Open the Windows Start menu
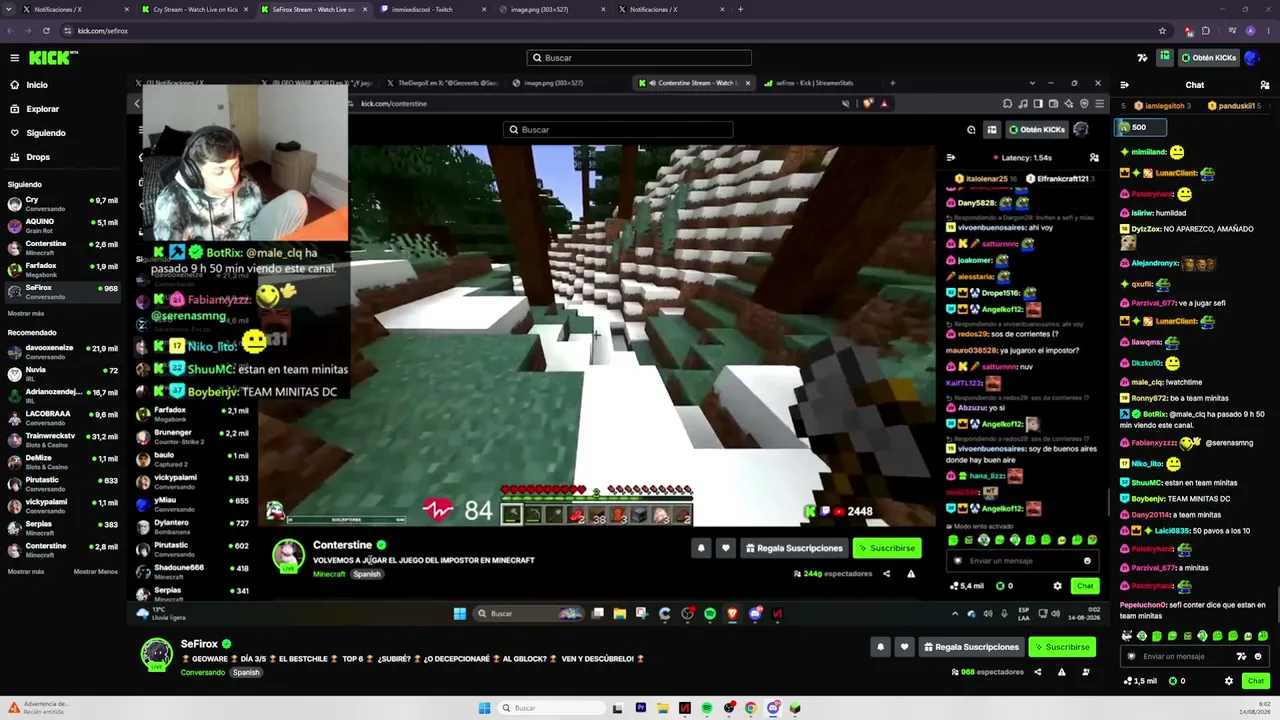The image size is (1280, 720). [x=484, y=708]
